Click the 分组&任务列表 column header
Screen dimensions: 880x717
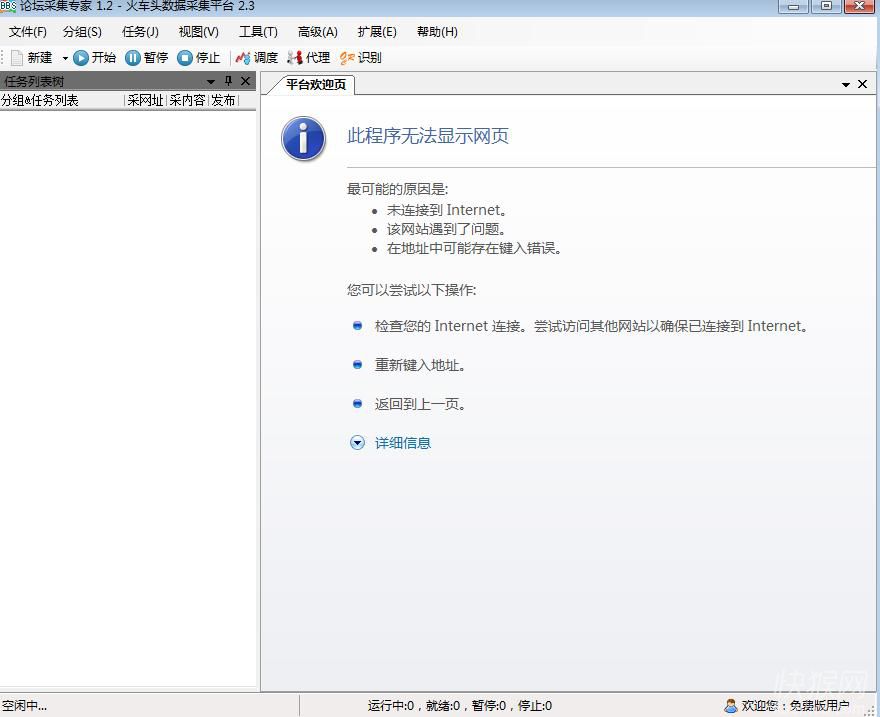click(62, 100)
